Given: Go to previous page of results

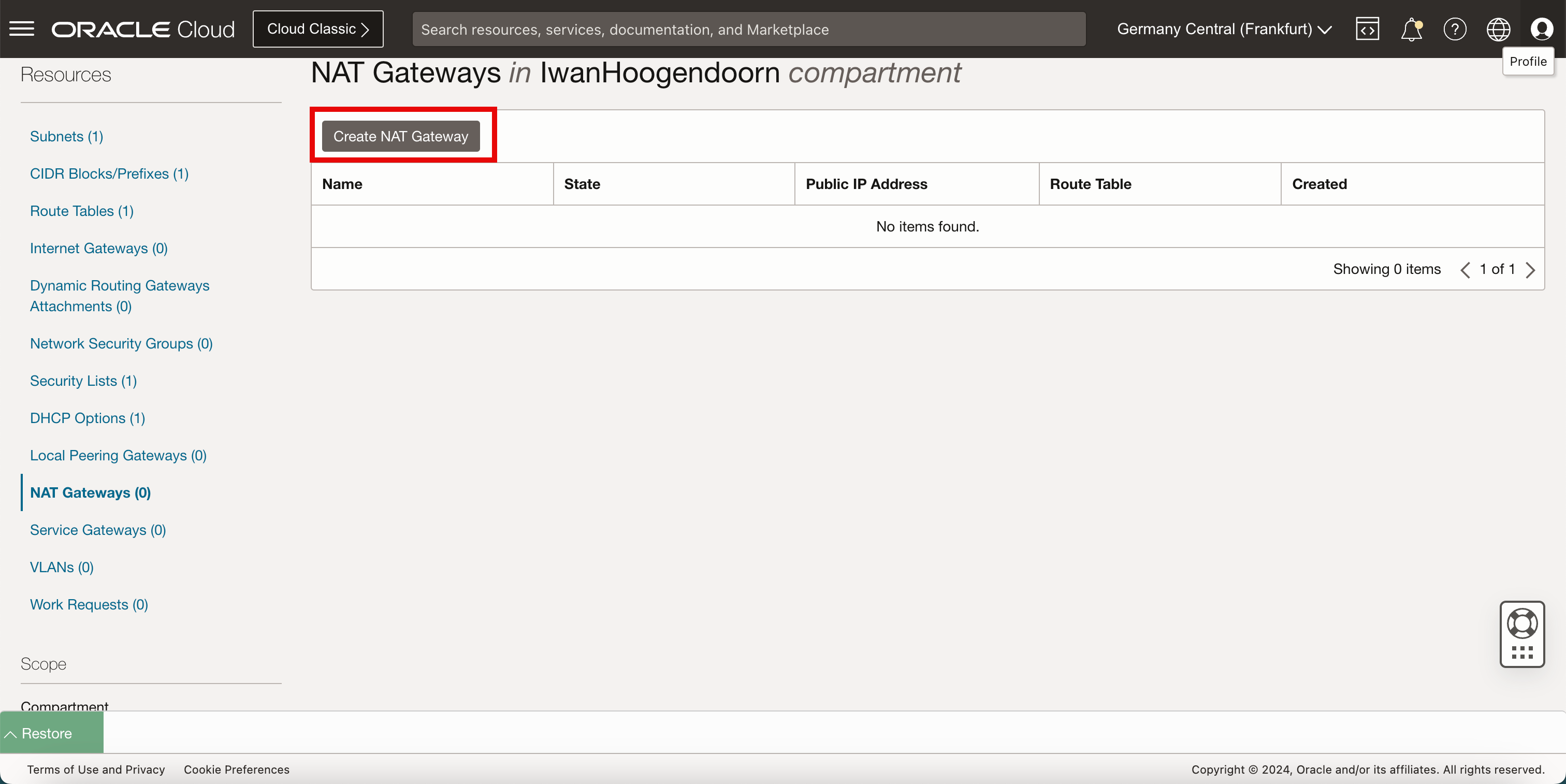Looking at the screenshot, I should 1465,269.
